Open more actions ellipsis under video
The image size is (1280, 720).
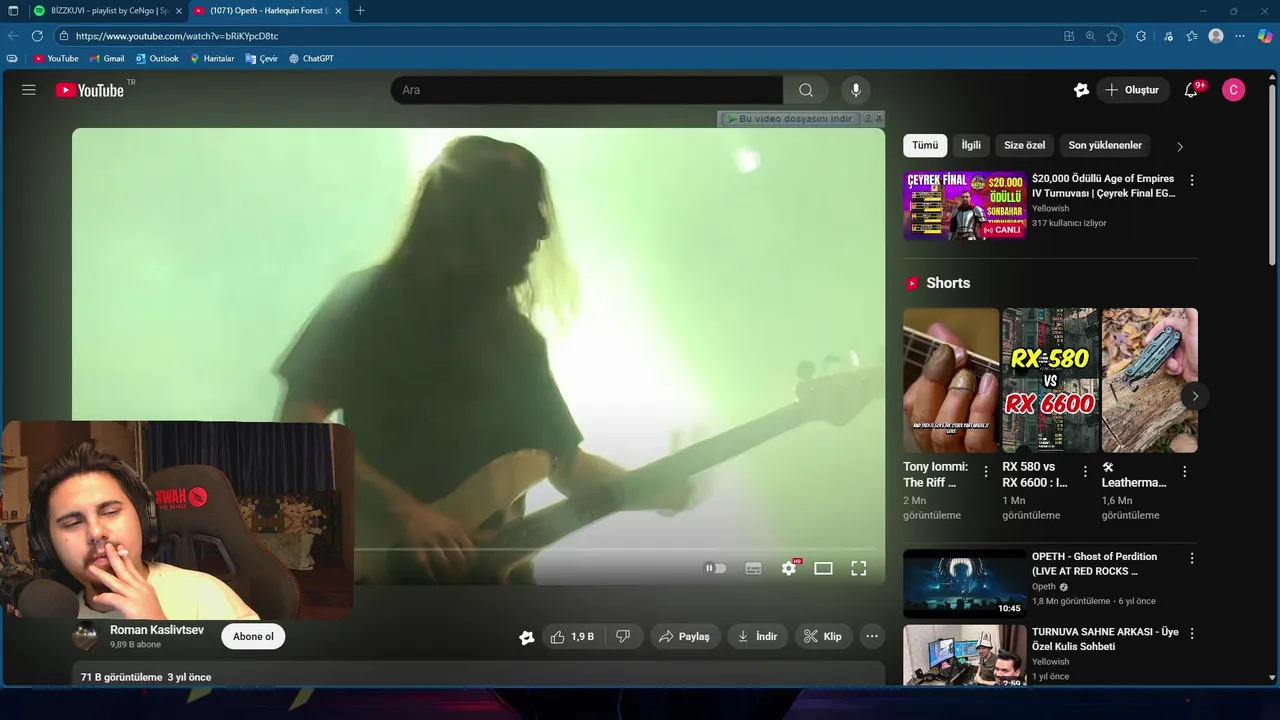[x=872, y=637]
